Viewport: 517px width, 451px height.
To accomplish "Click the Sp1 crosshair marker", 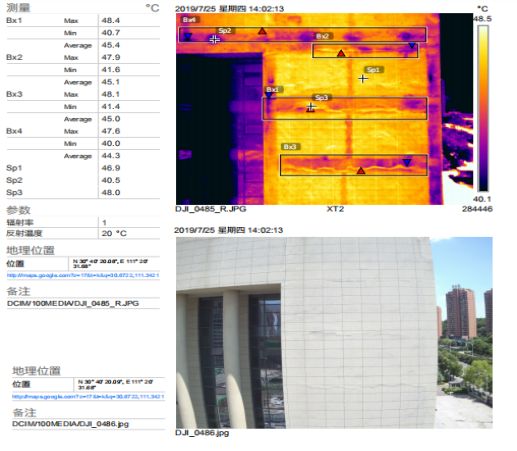I will pos(363,79).
